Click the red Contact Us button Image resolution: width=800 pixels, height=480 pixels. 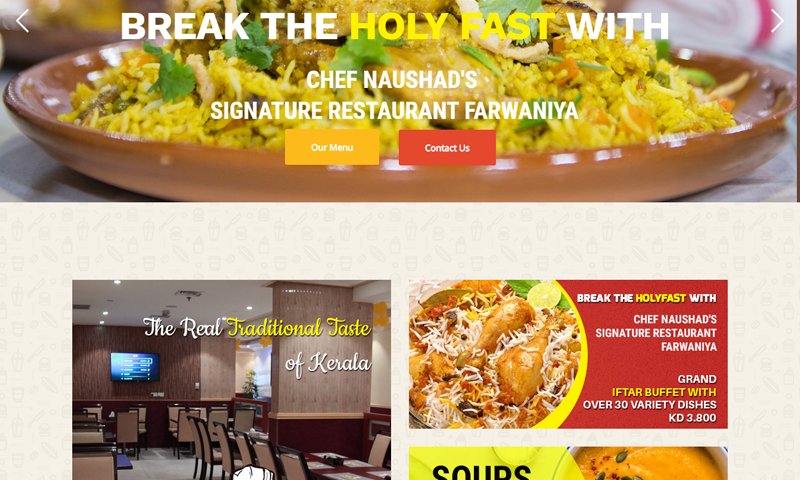pos(447,147)
